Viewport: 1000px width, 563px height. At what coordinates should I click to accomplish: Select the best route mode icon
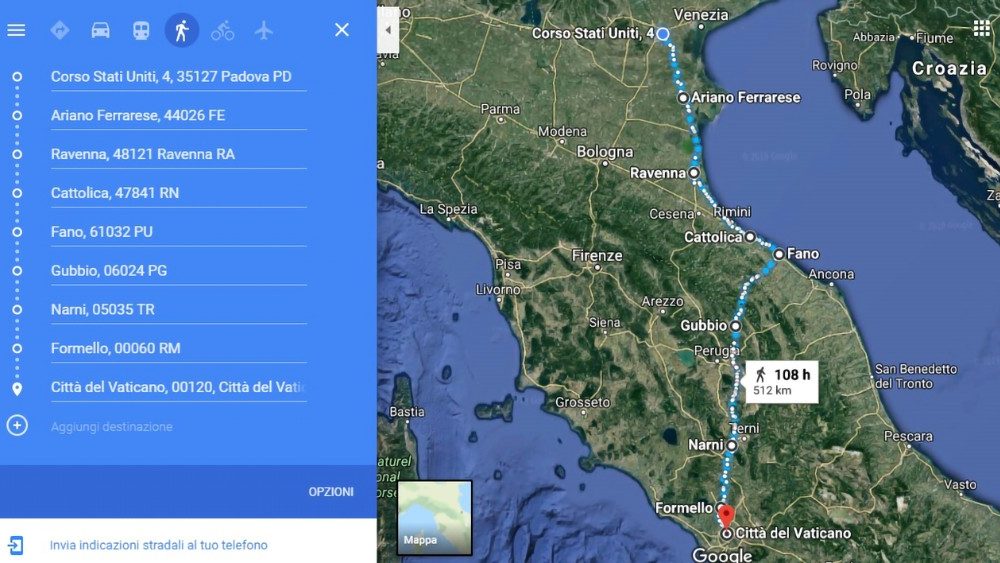tap(60, 30)
